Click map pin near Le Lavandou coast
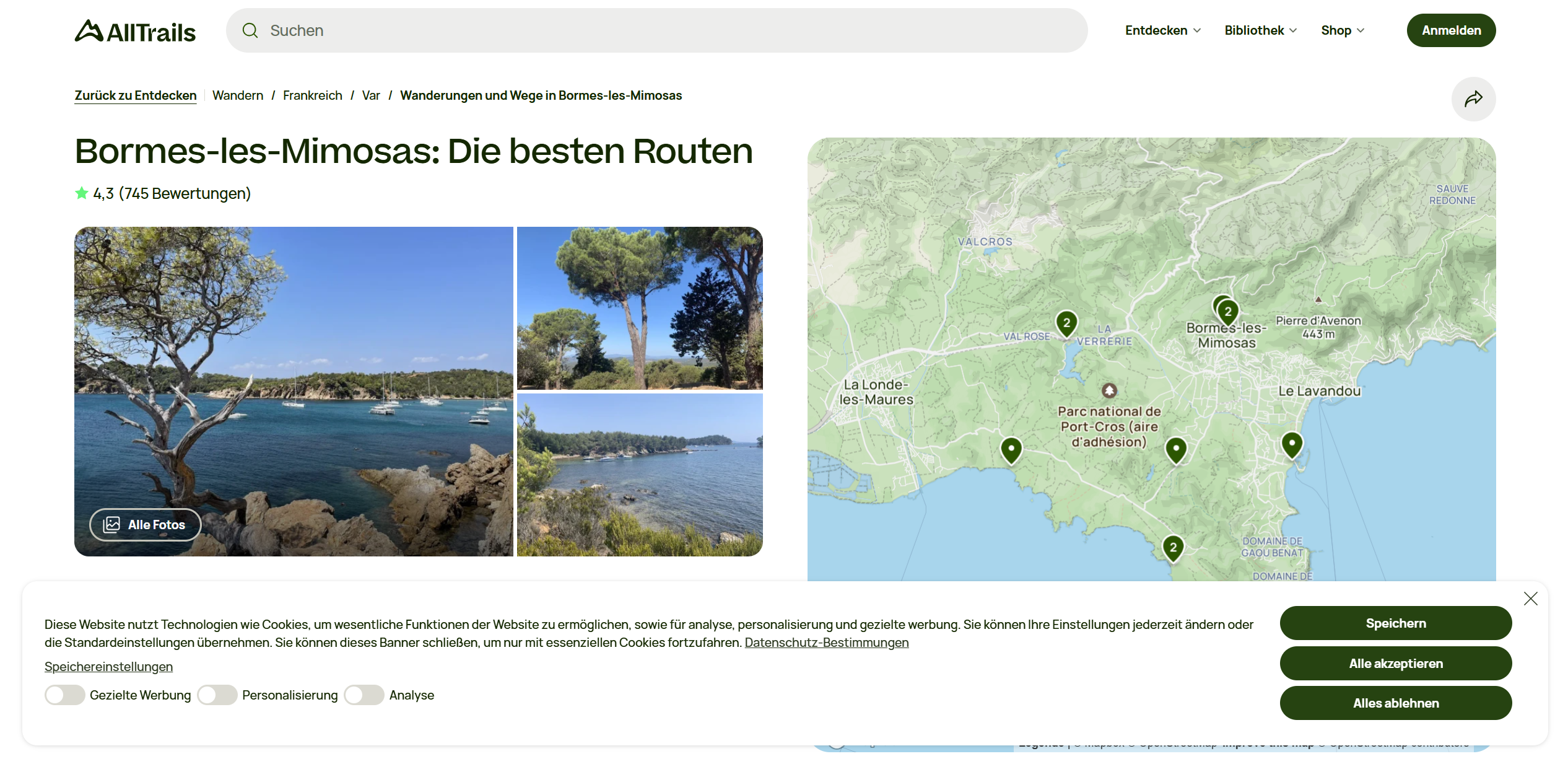1568x764 pixels. pos(1291,444)
